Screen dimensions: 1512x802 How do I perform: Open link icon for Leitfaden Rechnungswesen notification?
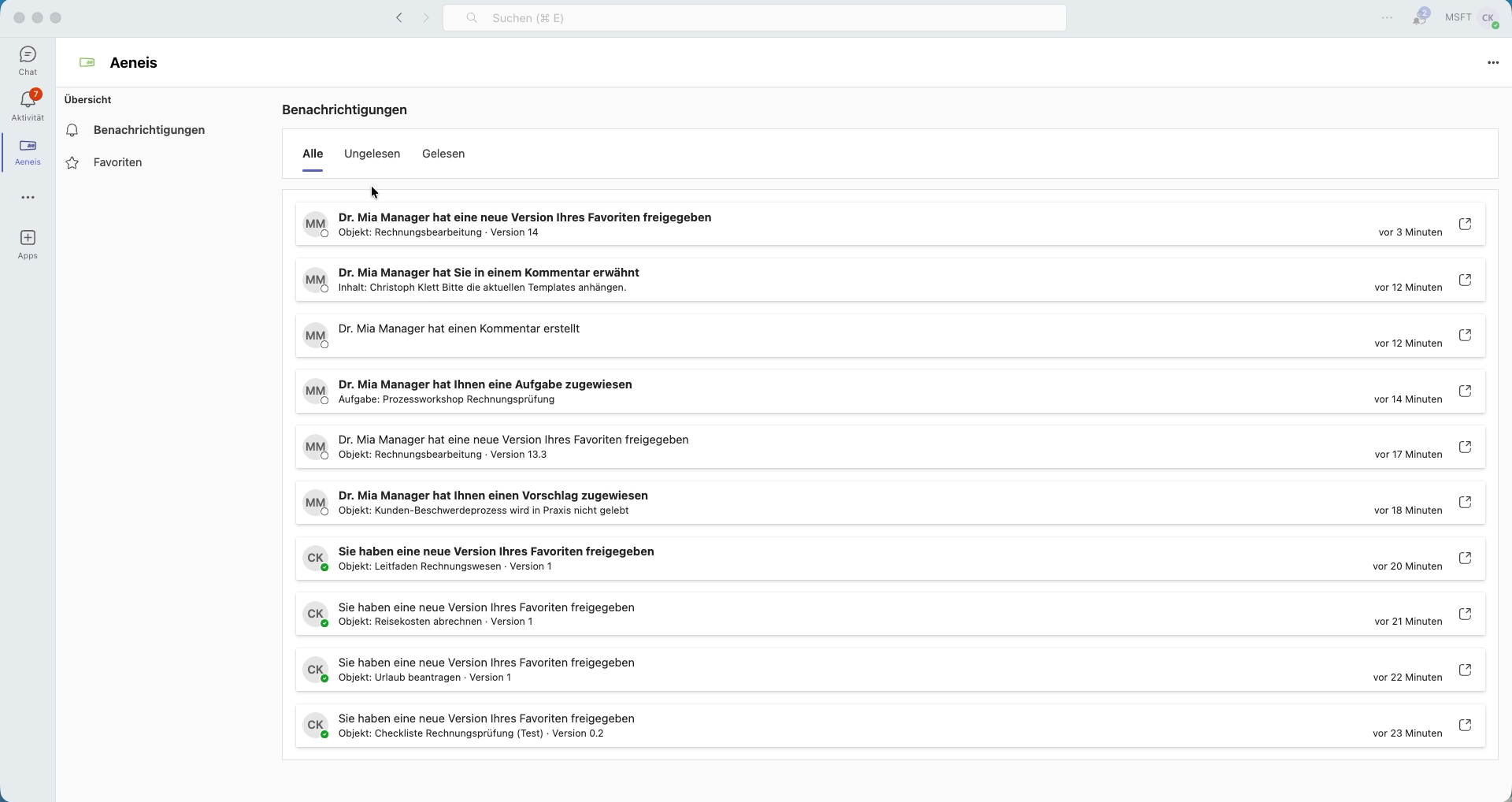point(1465,559)
